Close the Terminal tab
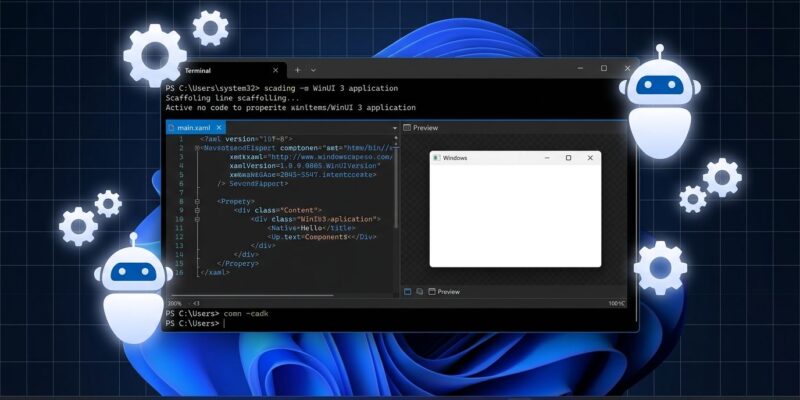 pos(276,70)
